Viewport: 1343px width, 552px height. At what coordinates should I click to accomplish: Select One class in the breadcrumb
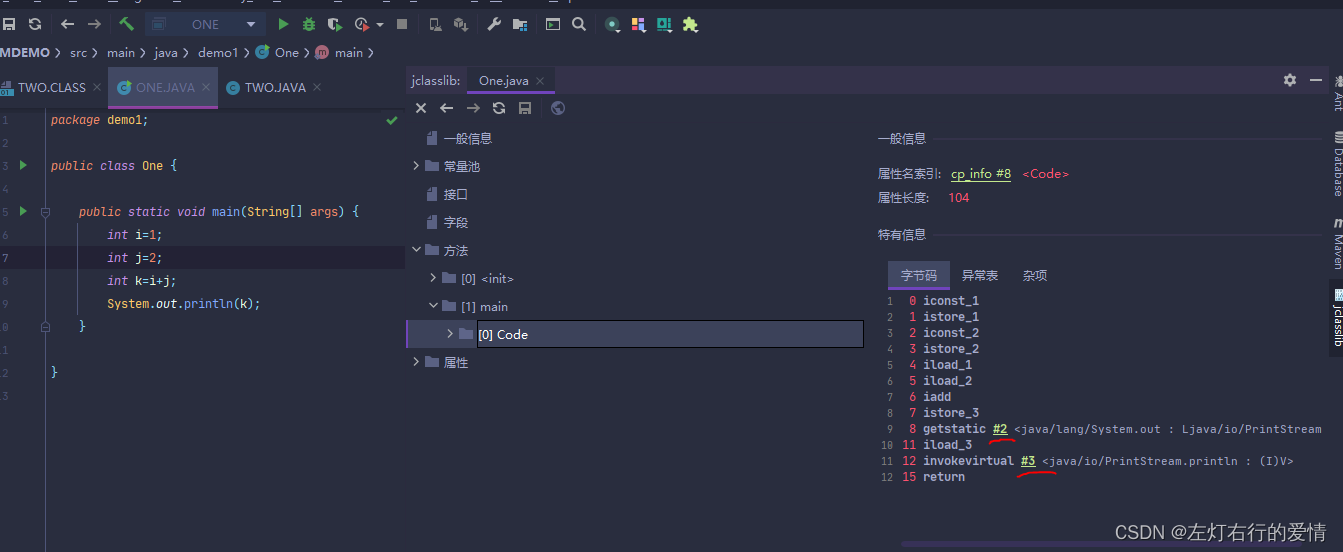(278, 52)
